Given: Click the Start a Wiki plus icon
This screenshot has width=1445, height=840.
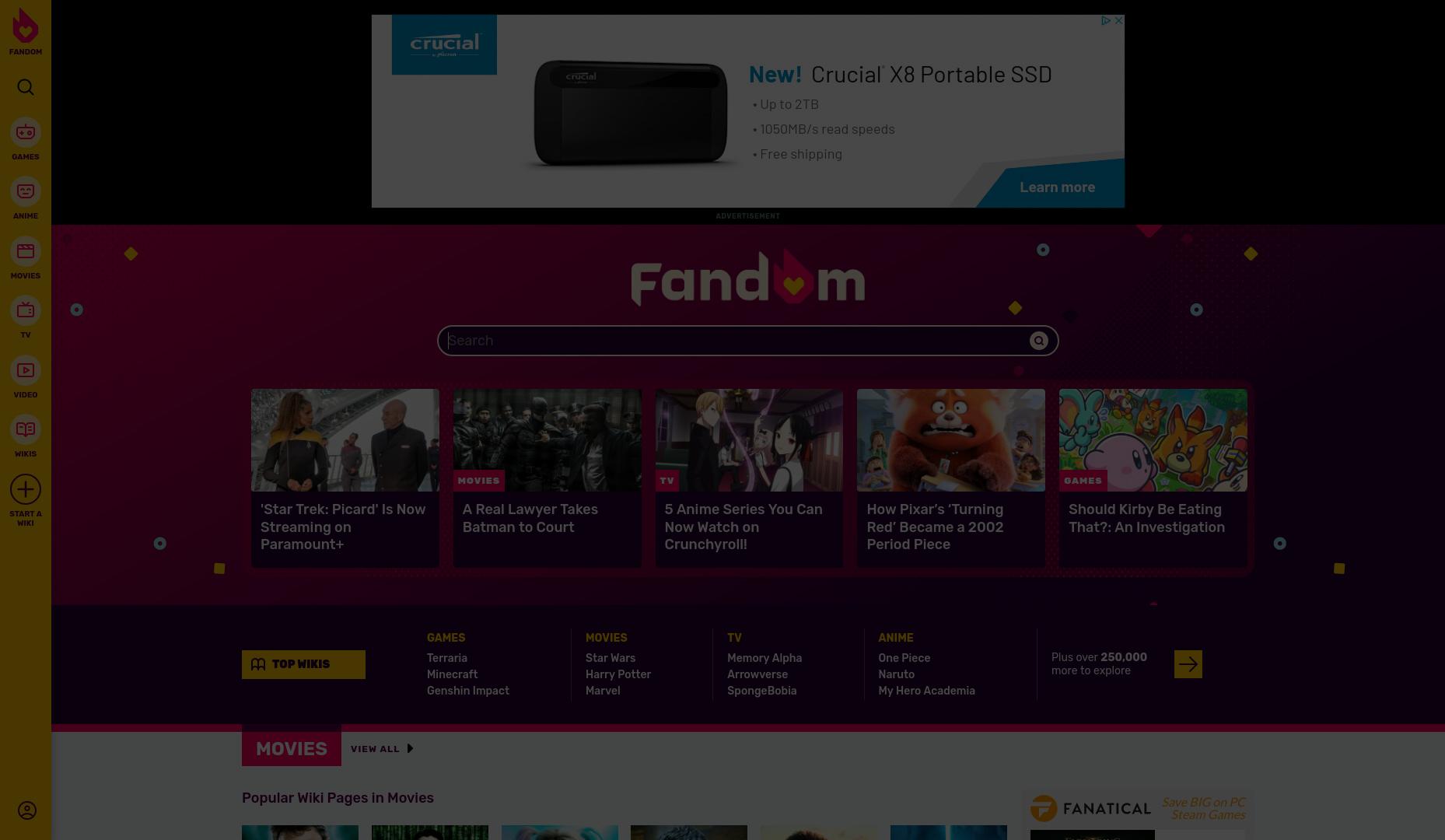Looking at the screenshot, I should click(x=25, y=489).
